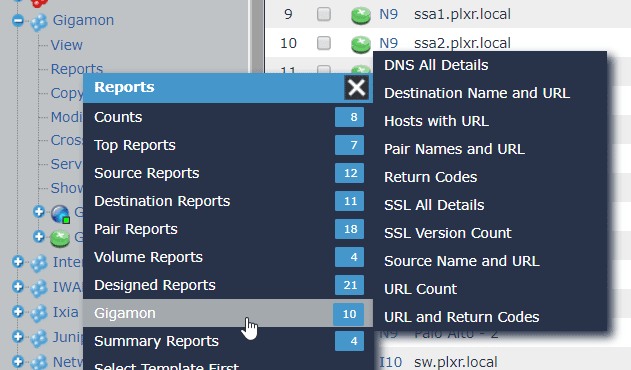Click cluster icon beside Juni... group
This screenshot has width=631, height=370.
pyautogui.click(x=39, y=339)
